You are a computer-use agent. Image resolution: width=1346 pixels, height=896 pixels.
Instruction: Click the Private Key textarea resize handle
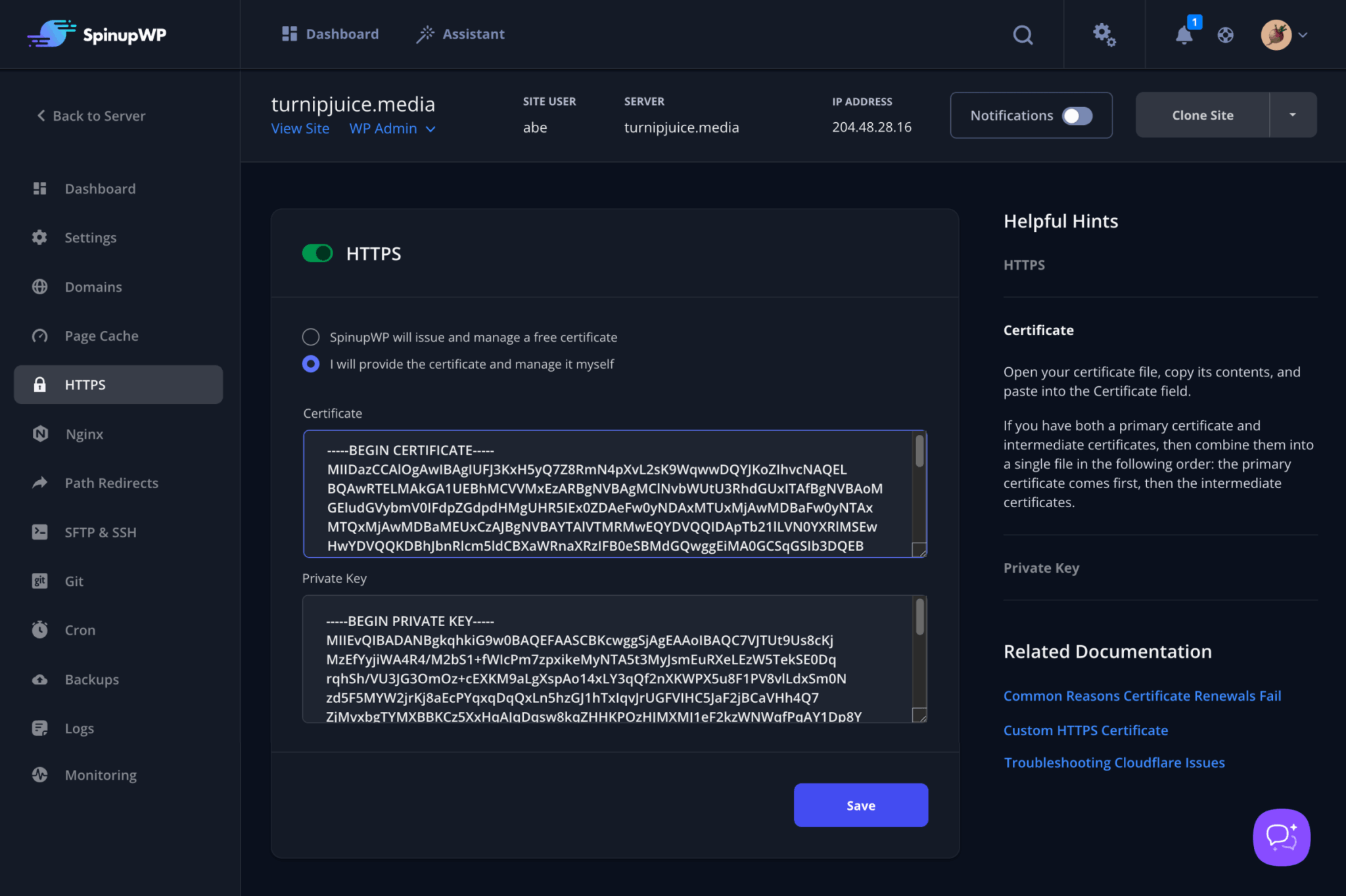tap(919, 715)
